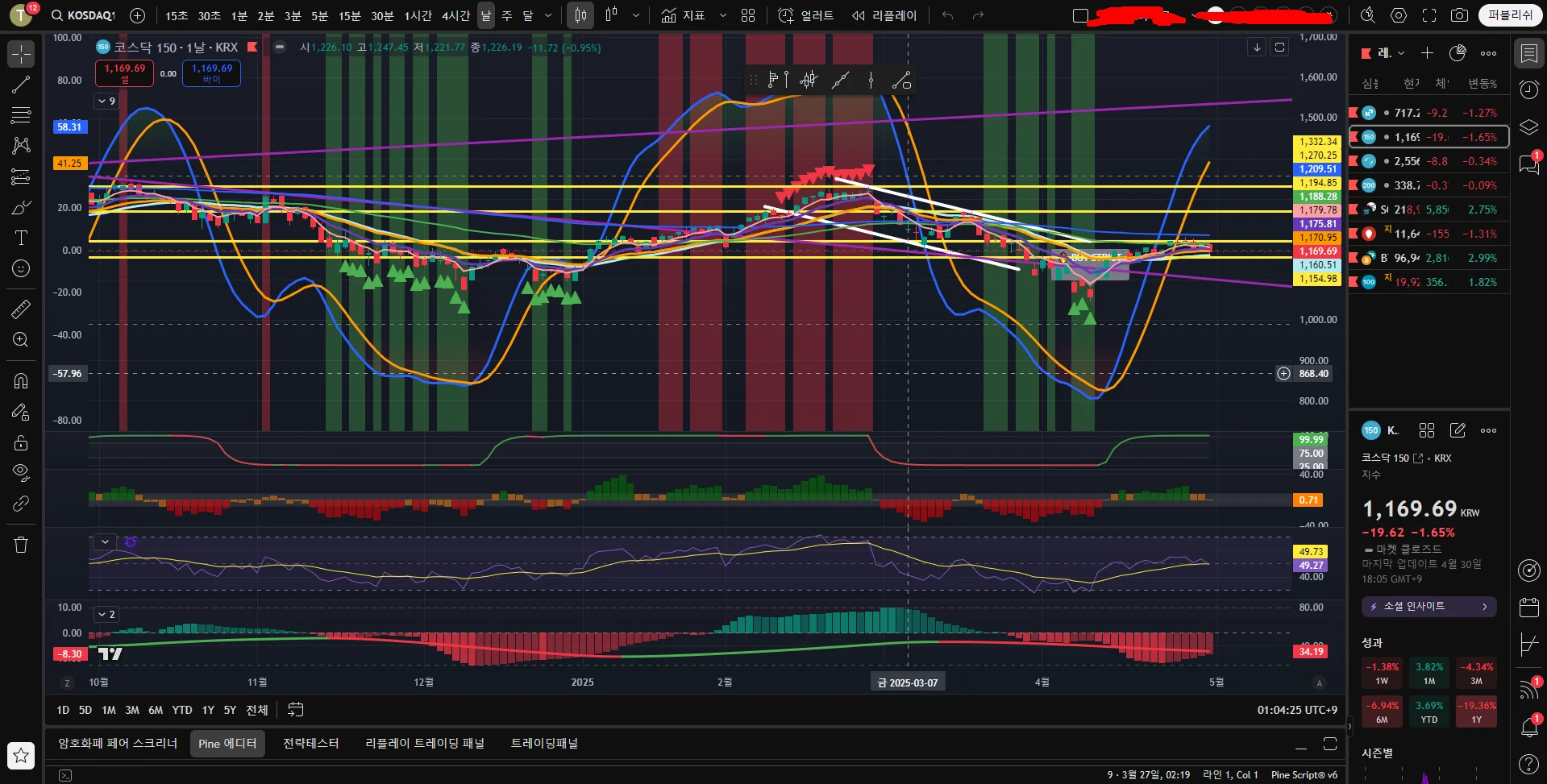Open the emoji and icons tool
This screenshot has height=784, width=1547.
click(x=21, y=268)
